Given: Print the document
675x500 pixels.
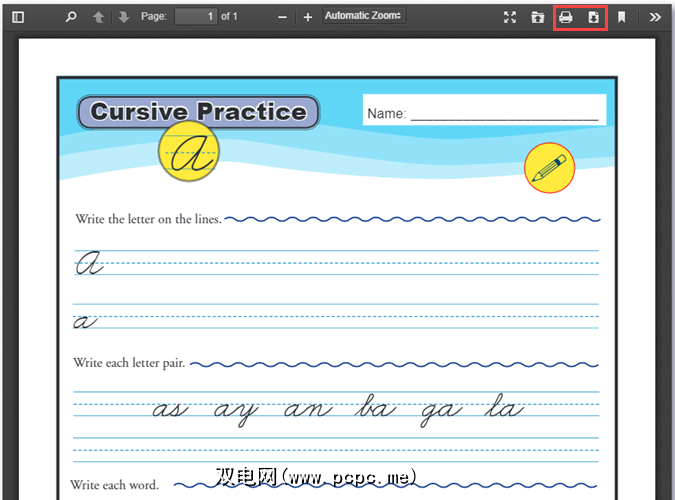Looking at the screenshot, I should tap(566, 17).
